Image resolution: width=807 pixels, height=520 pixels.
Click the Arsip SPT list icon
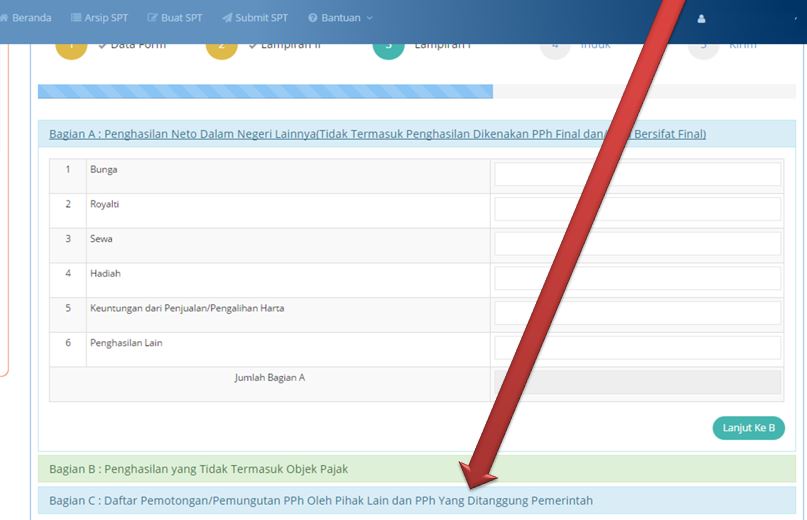[x=76, y=18]
